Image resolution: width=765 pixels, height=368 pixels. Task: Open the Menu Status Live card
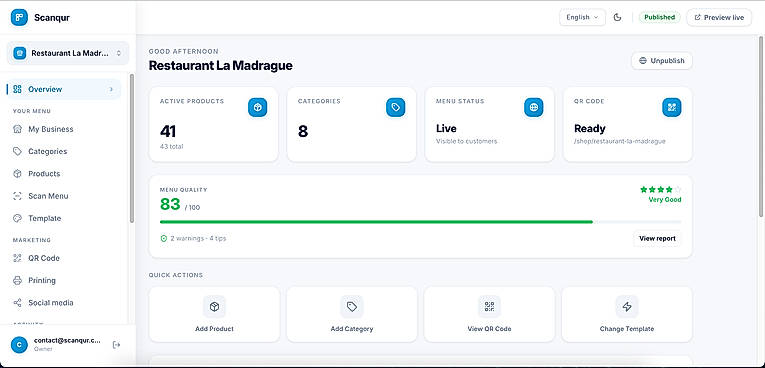(x=490, y=124)
